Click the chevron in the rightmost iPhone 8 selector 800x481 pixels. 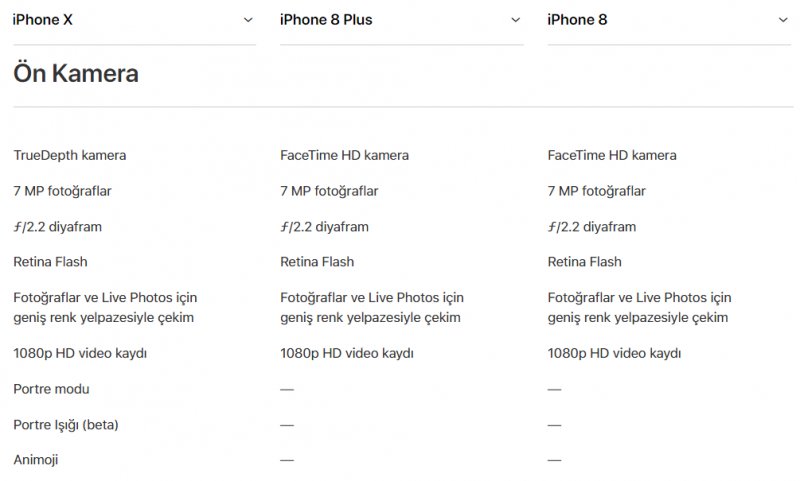click(x=783, y=19)
